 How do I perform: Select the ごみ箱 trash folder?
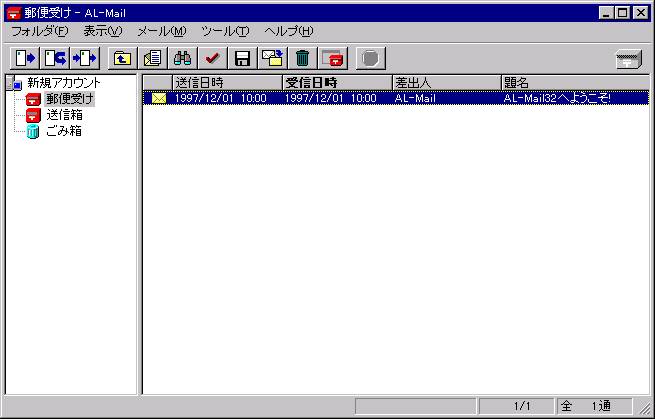(x=64, y=131)
